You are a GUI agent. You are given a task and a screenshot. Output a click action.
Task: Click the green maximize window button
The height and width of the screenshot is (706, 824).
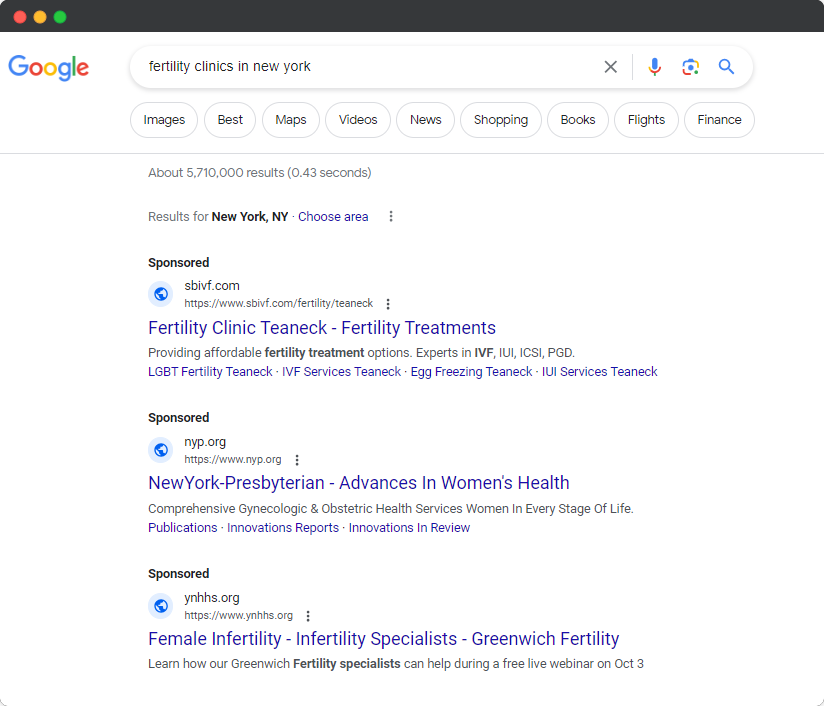pos(60,17)
